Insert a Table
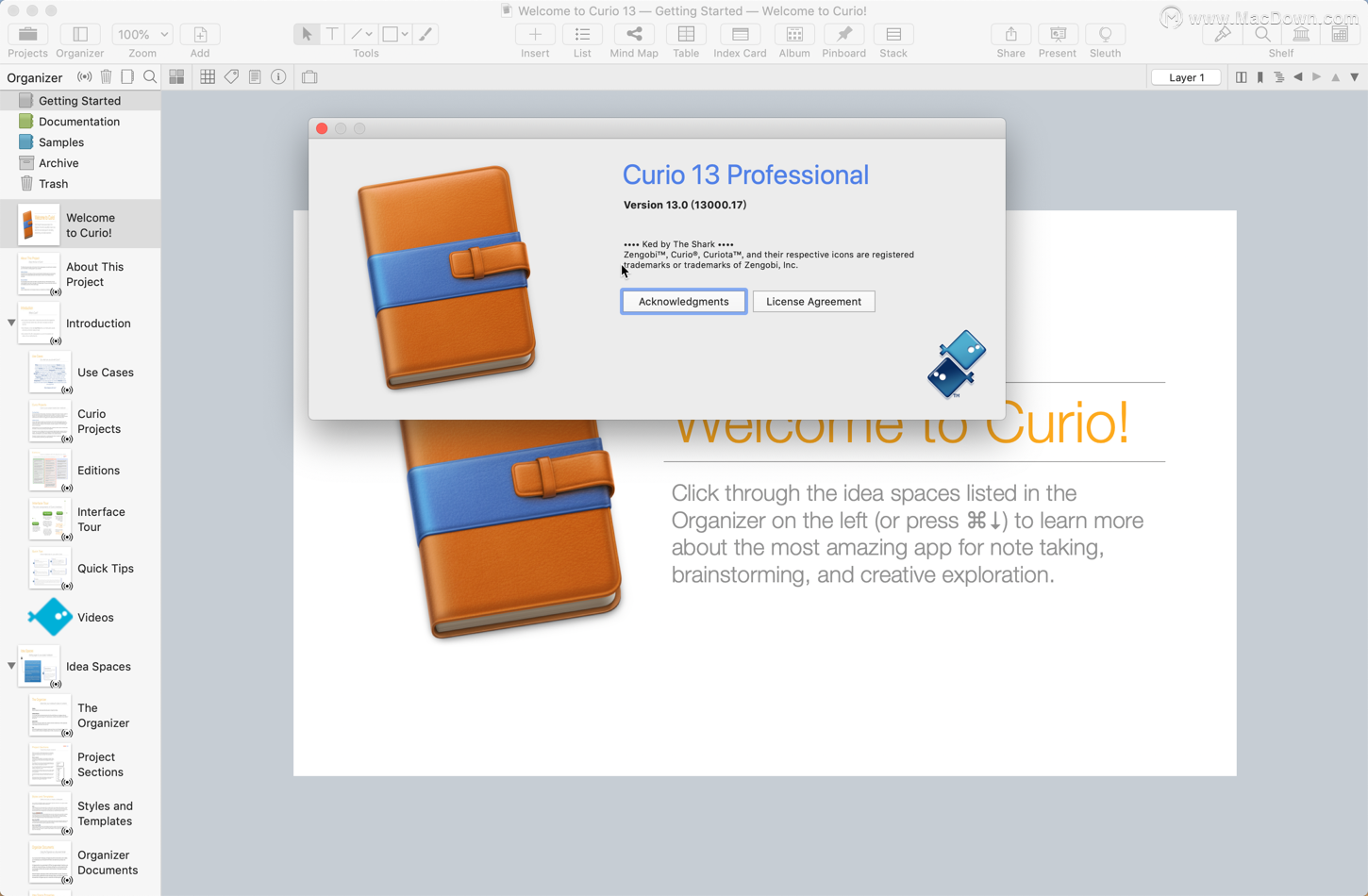This screenshot has height=896, width=1368. click(686, 35)
